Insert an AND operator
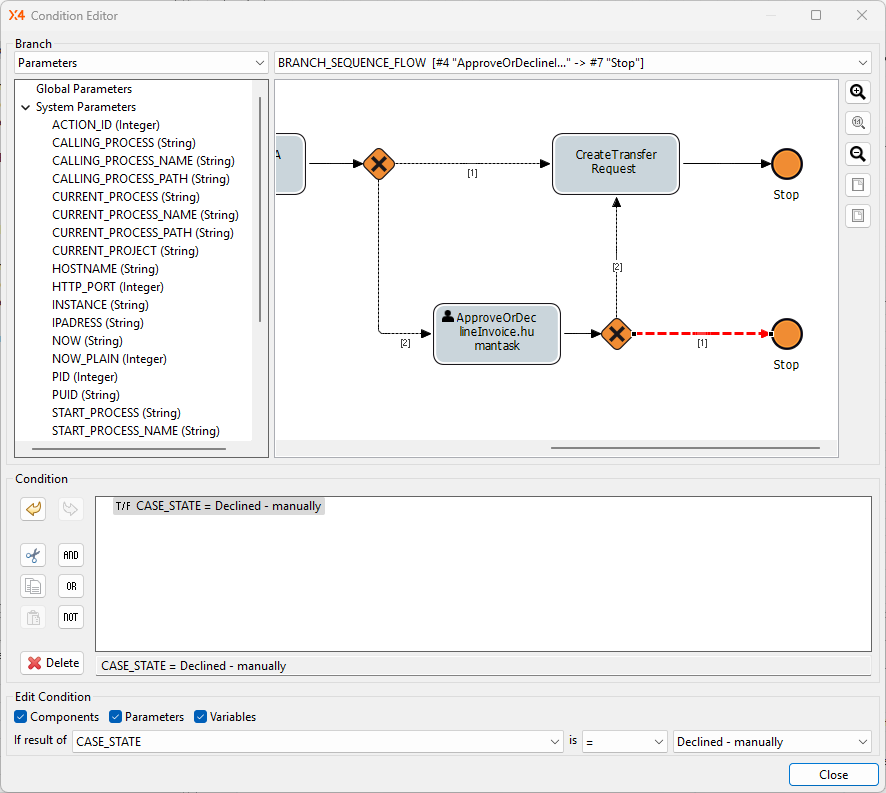The height and width of the screenshot is (793, 886). (x=70, y=555)
